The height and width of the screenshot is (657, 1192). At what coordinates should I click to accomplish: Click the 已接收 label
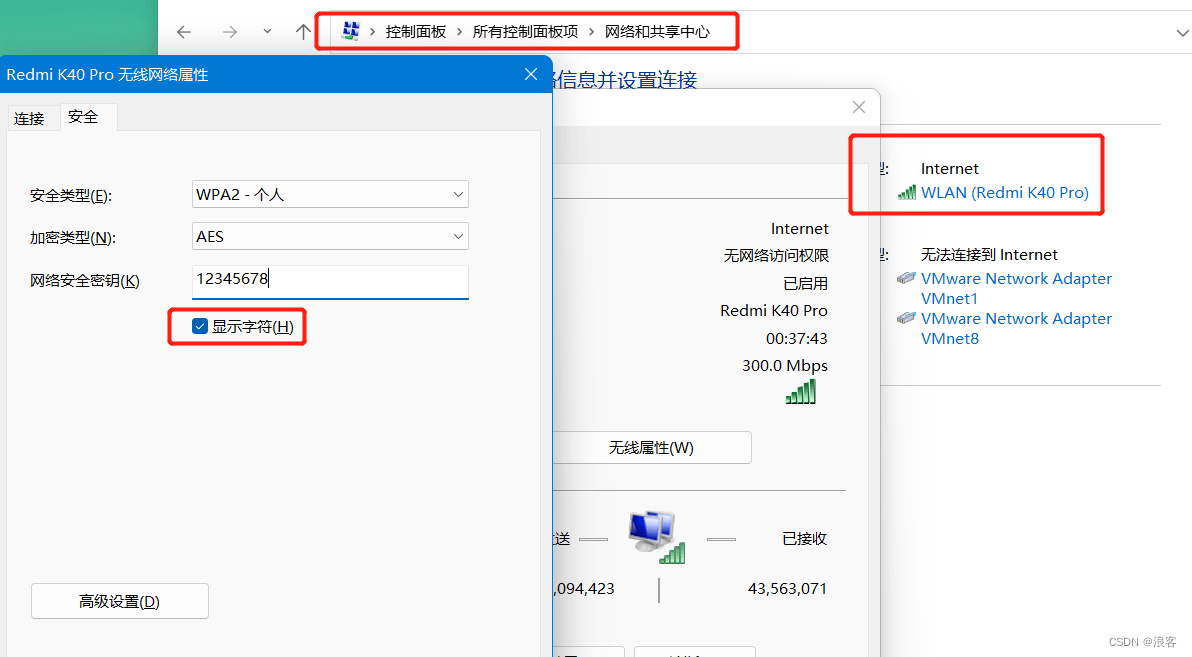tap(804, 538)
